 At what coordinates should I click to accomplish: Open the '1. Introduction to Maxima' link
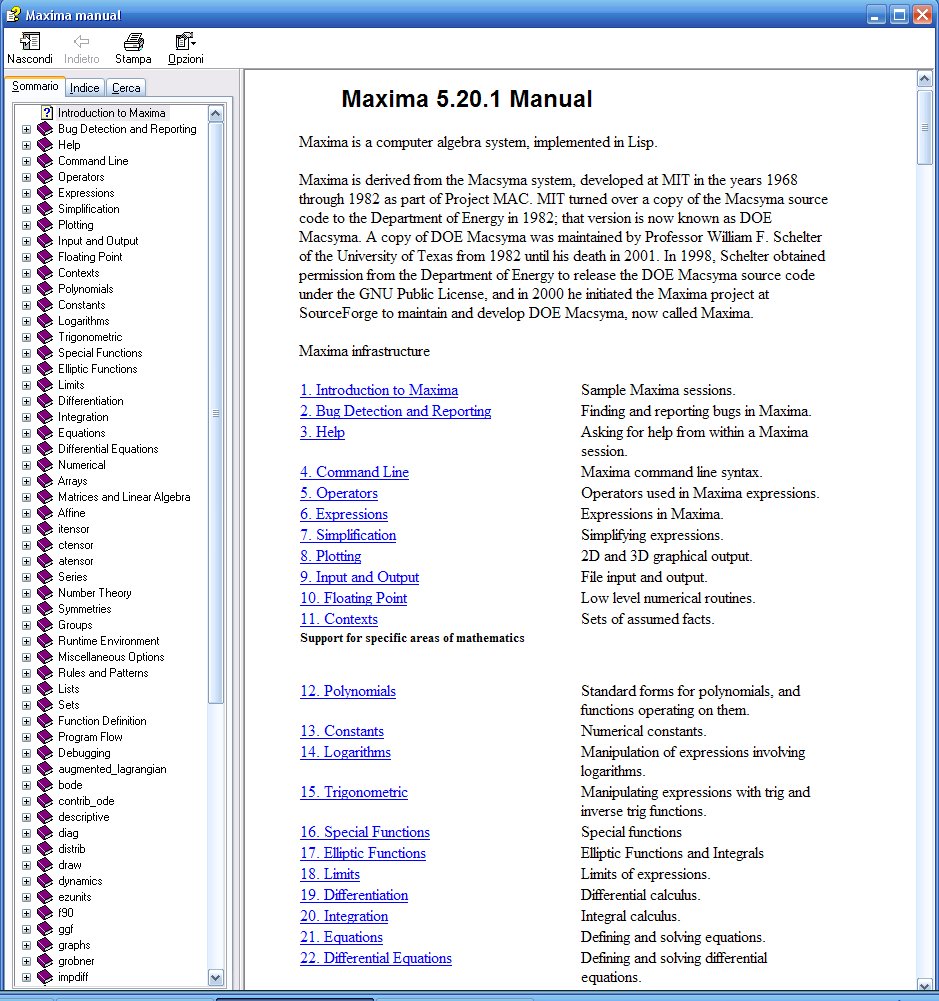(379, 390)
